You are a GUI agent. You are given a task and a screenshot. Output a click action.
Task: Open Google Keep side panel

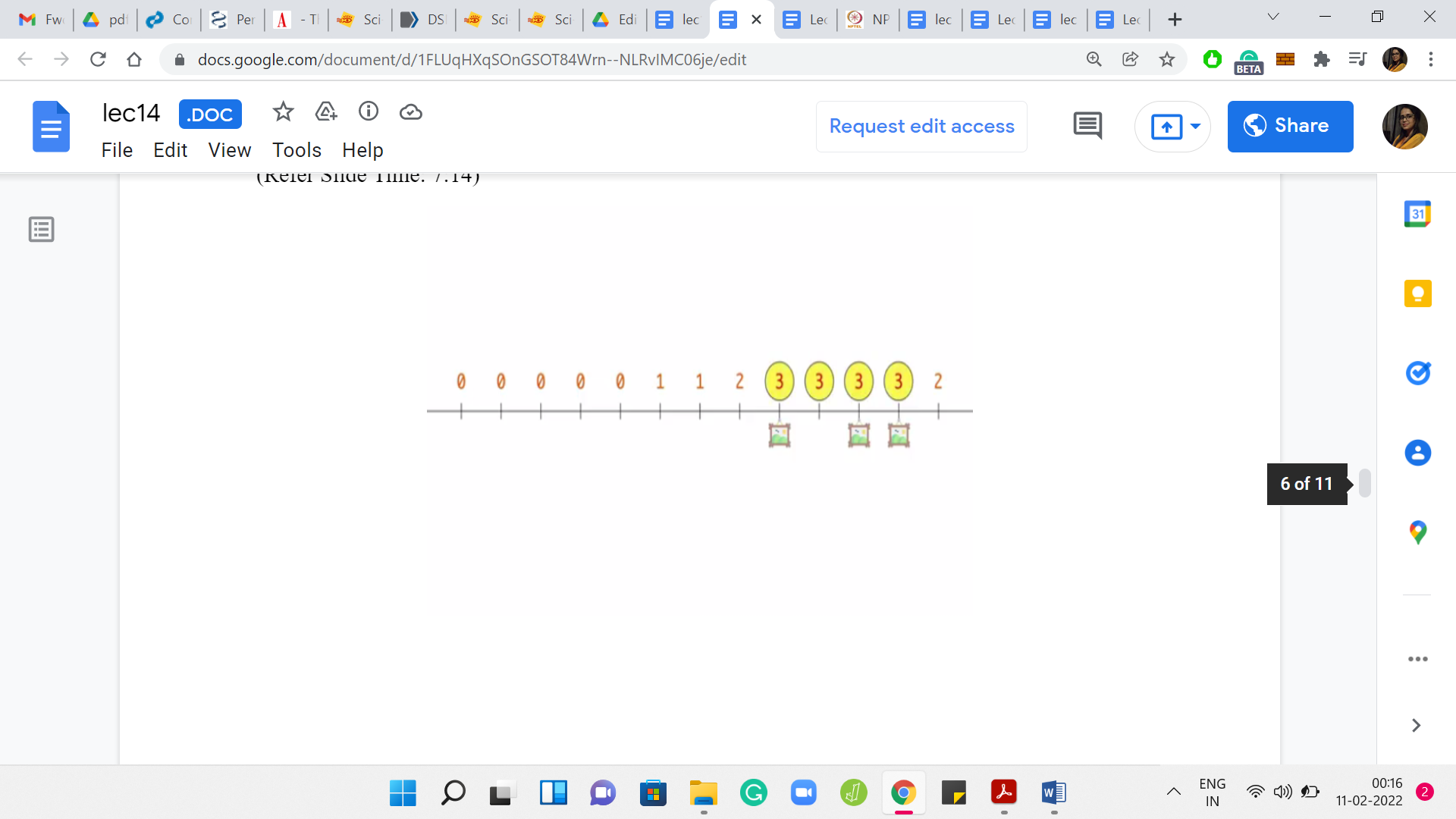click(1417, 293)
